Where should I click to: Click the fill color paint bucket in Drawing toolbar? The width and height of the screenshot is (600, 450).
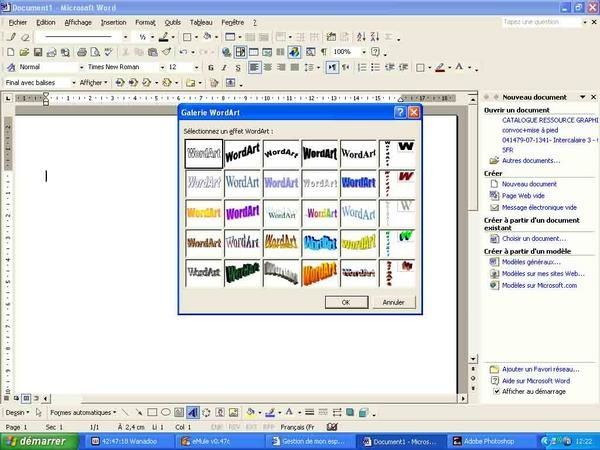tap(251, 412)
